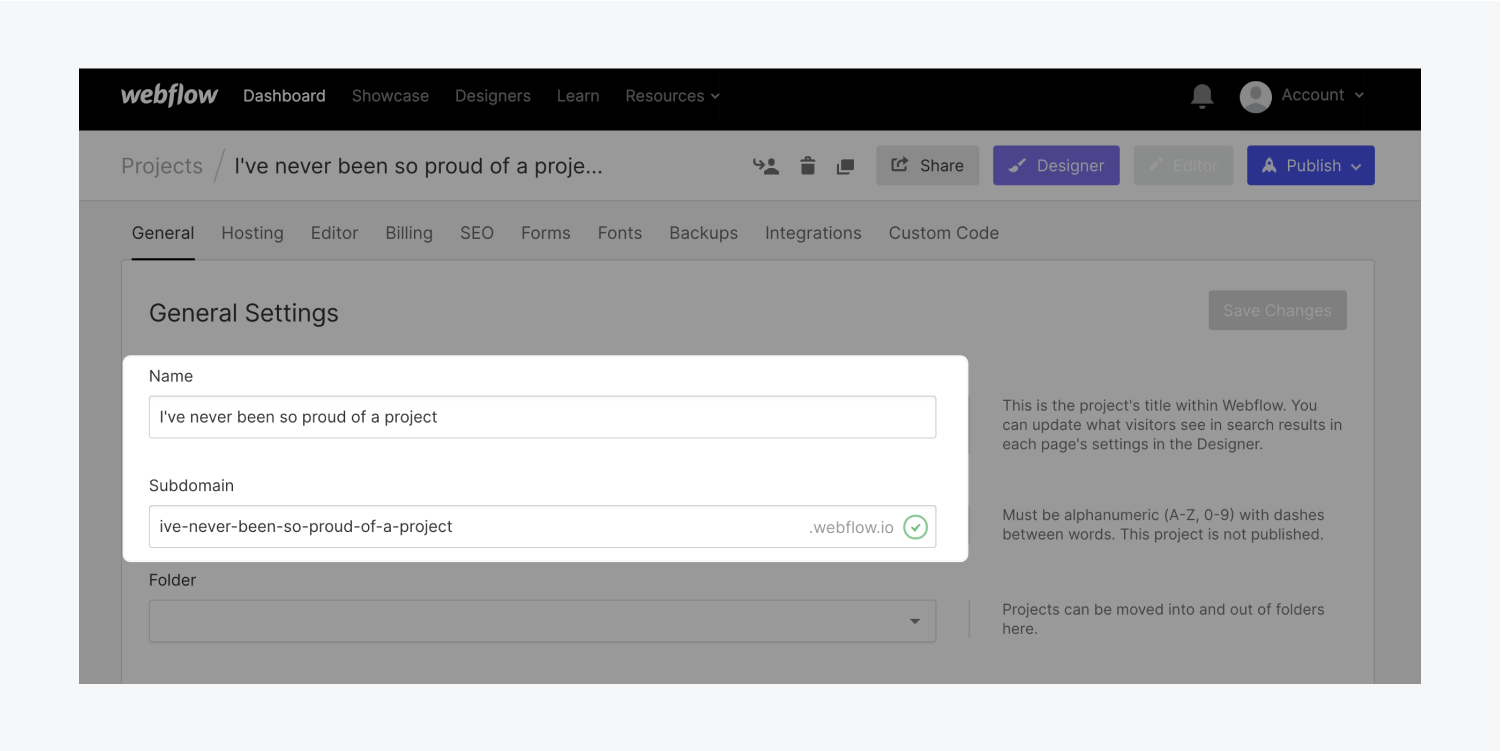The height and width of the screenshot is (751, 1501).
Task: Go back to Projects breadcrumb
Action: tap(162, 166)
